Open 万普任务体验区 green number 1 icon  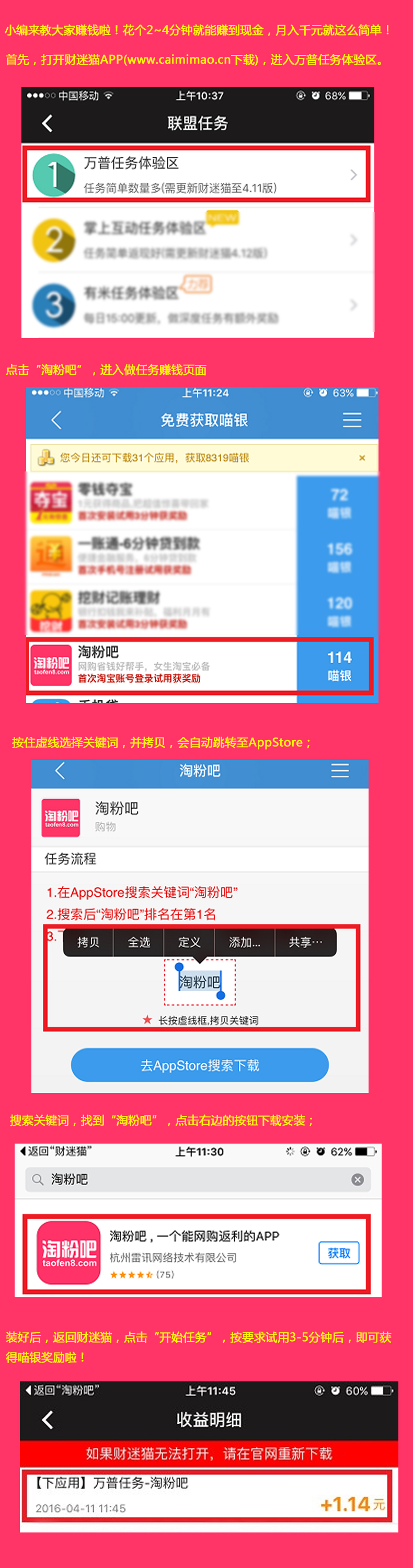click(x=53, y=175)
